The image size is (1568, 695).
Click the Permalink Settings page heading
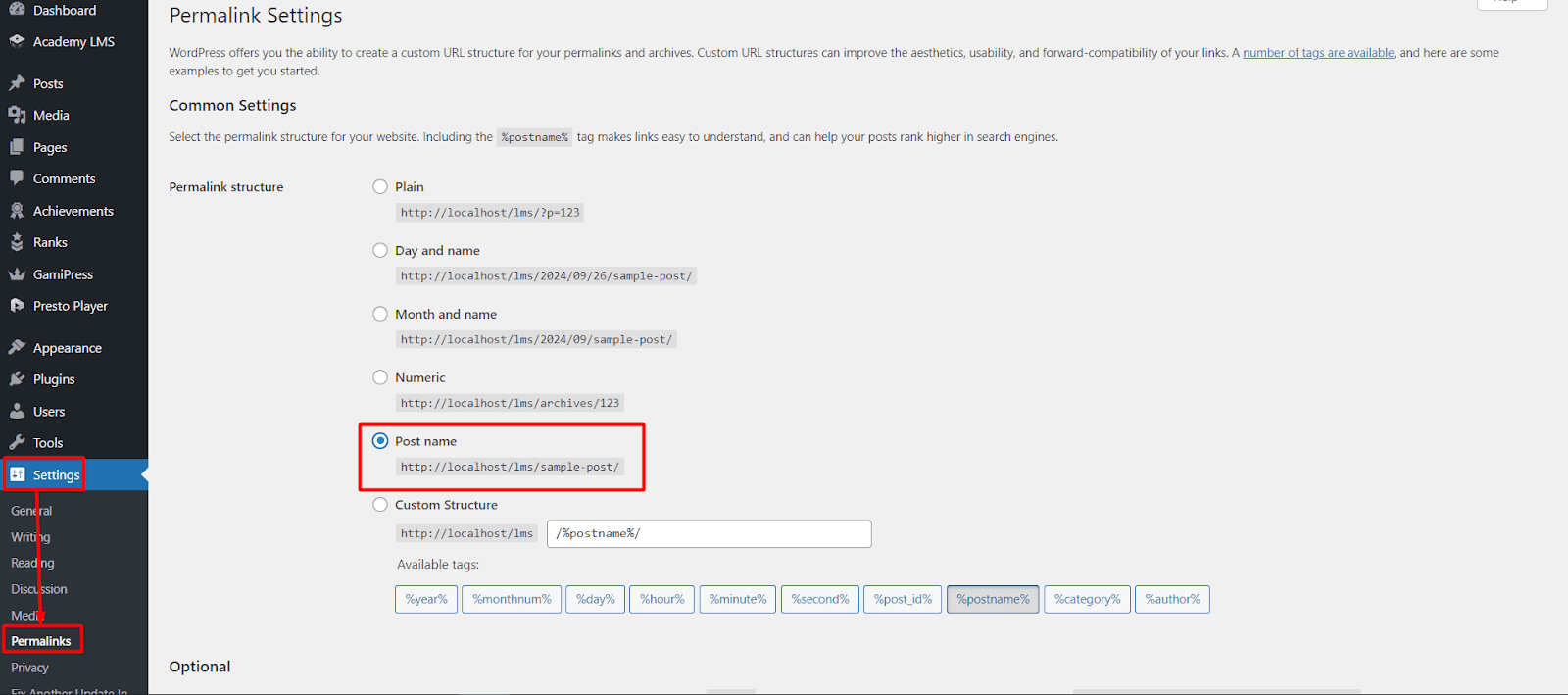(256, 16)
